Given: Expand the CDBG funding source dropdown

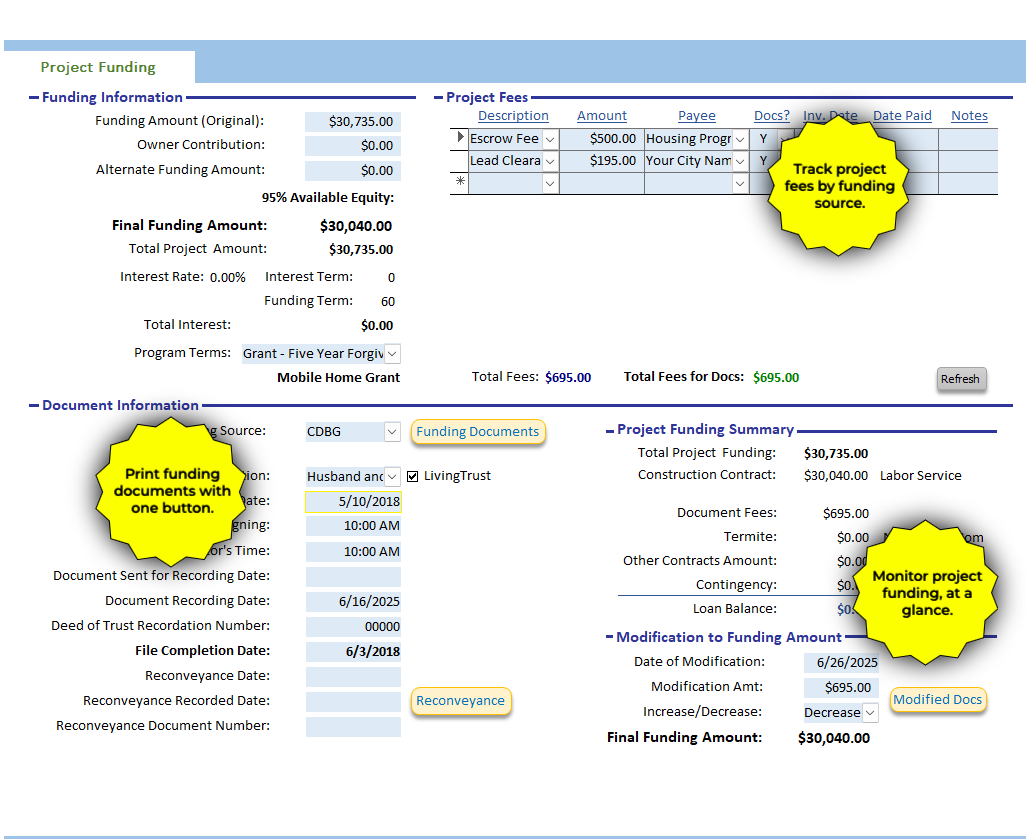Looking at the screenshot, I should (392, 432).
